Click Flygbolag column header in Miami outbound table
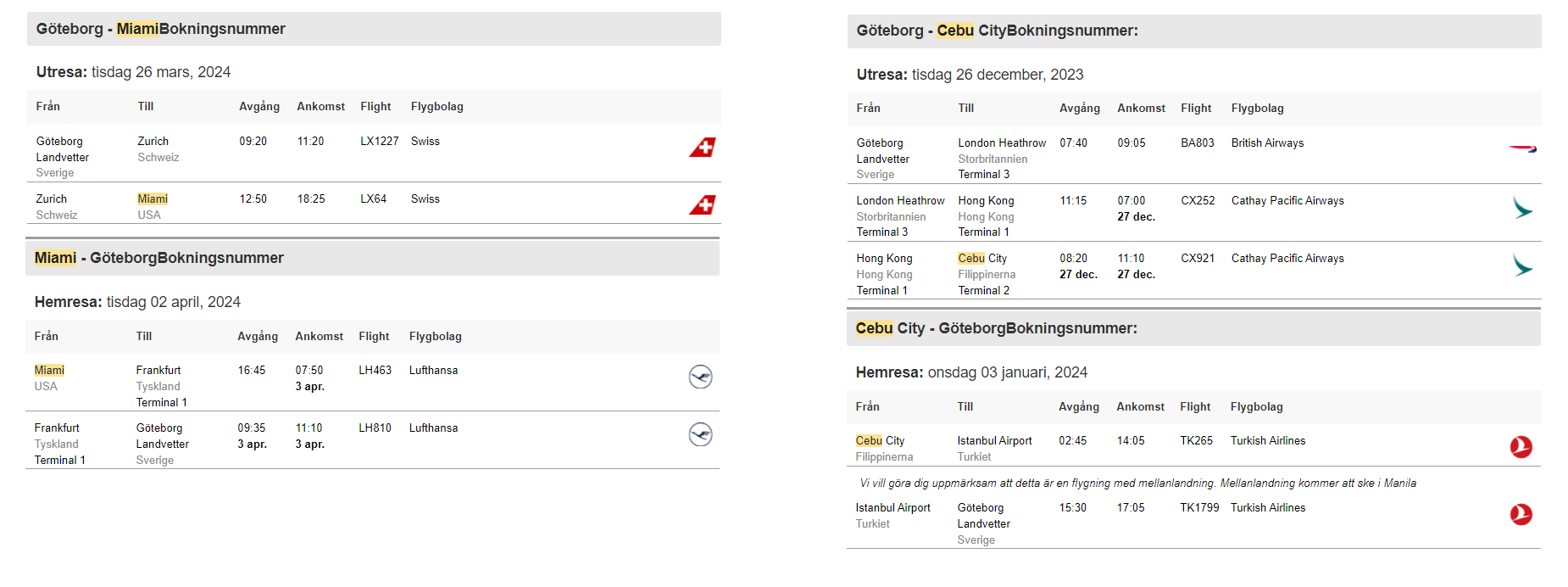The image size is (1568, 587). point(436,107)
